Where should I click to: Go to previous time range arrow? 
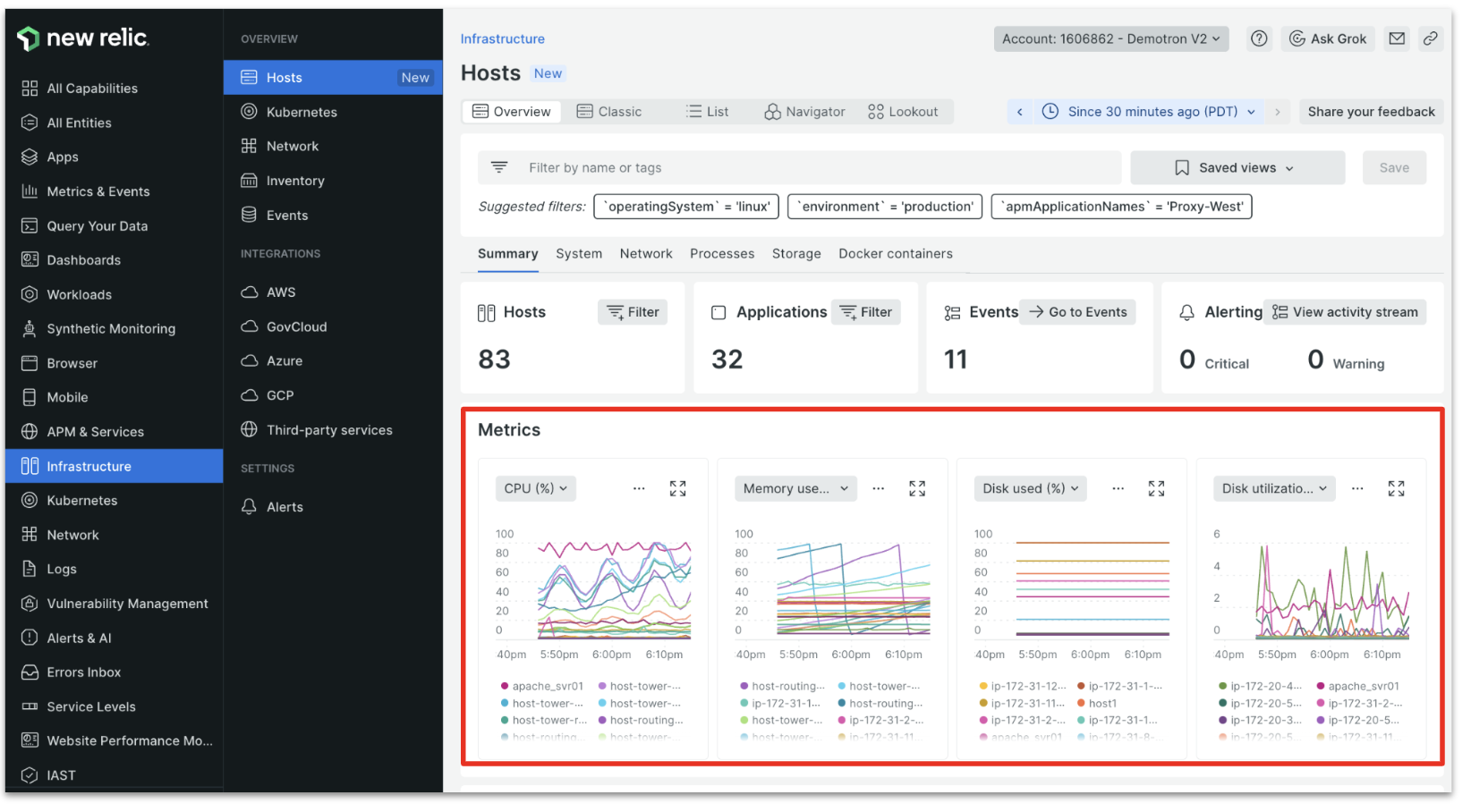click(1020, 112)
